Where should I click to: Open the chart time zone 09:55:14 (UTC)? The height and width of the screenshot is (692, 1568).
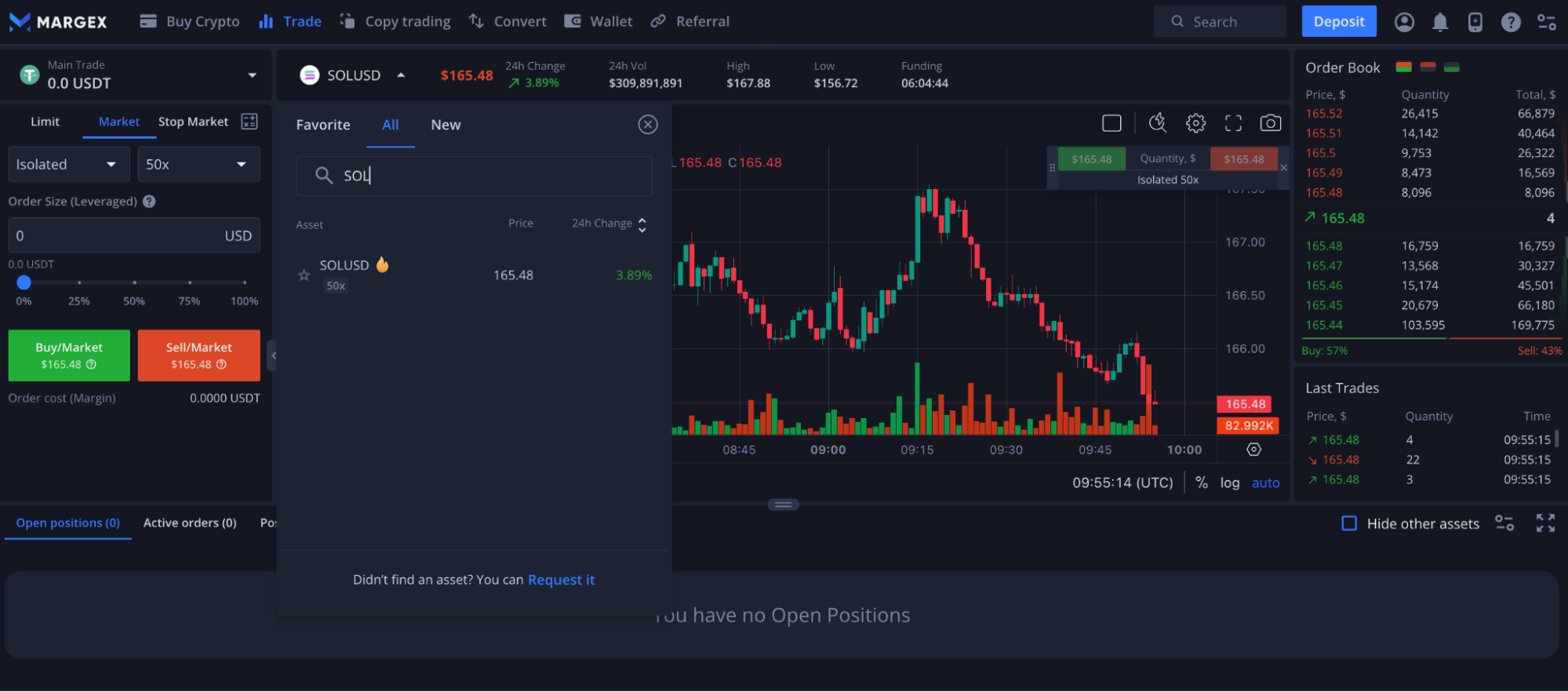pos(1122,483)
